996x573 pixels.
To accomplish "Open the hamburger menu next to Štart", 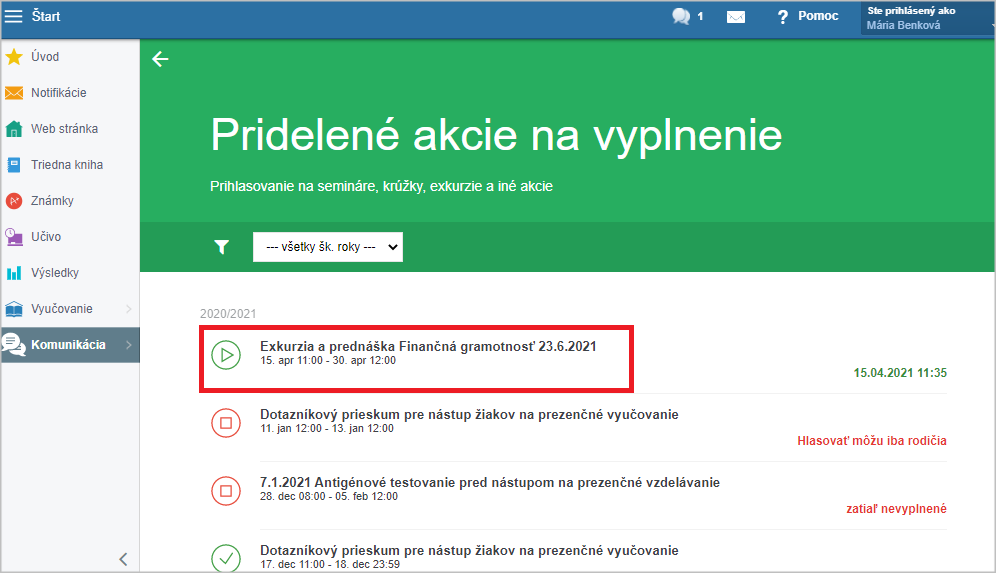I will [14, 16].
